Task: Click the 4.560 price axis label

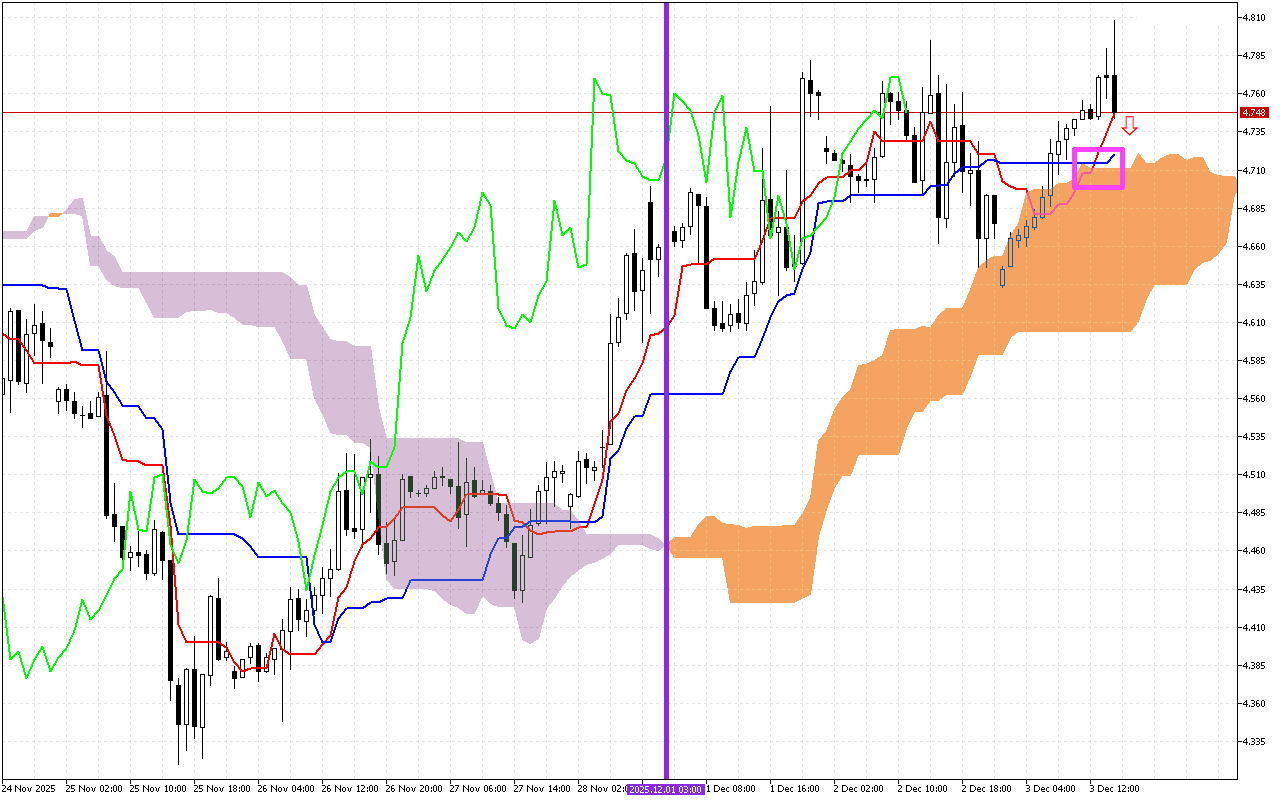Action: click(x=1254, y=398)
